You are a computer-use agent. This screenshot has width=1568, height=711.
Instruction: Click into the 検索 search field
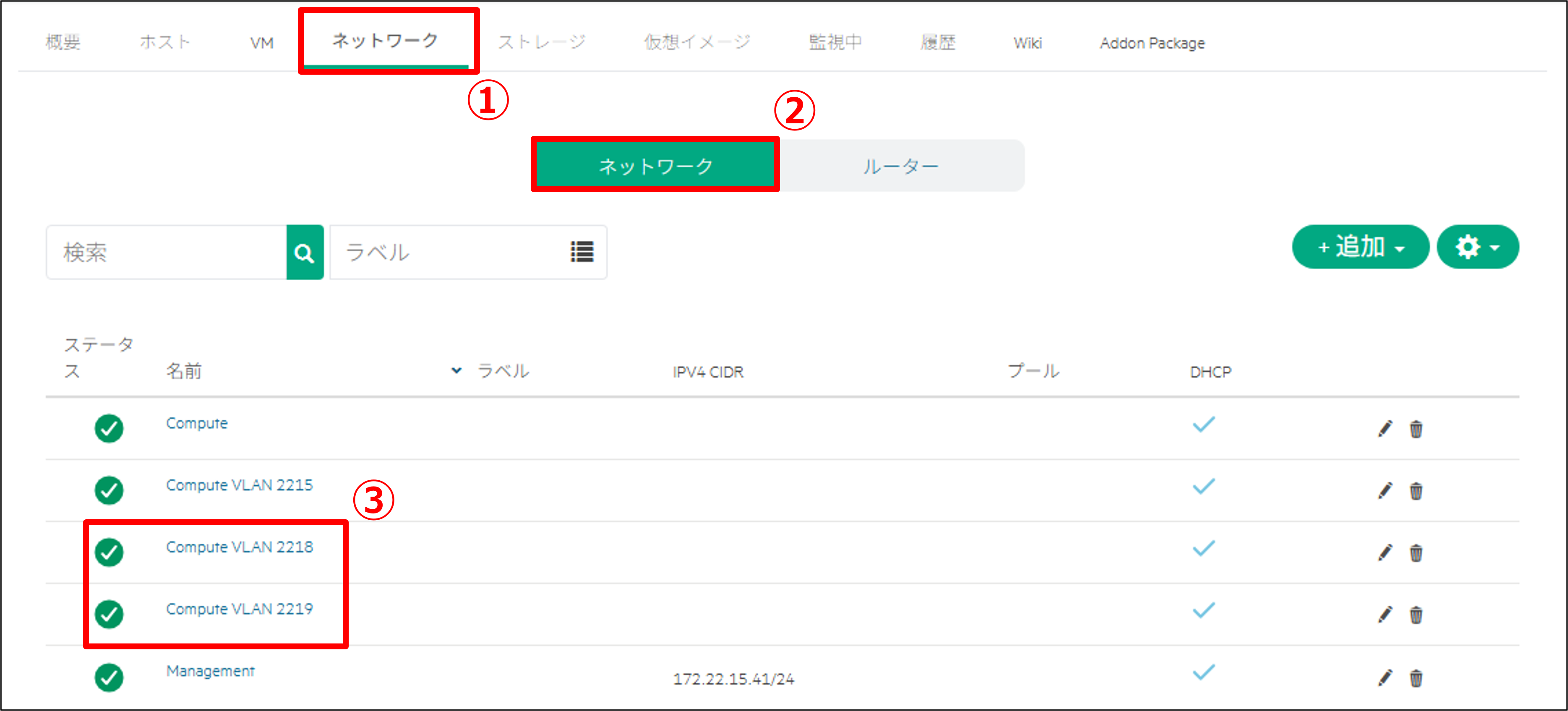pyautogui.click(x=166, y=253)
